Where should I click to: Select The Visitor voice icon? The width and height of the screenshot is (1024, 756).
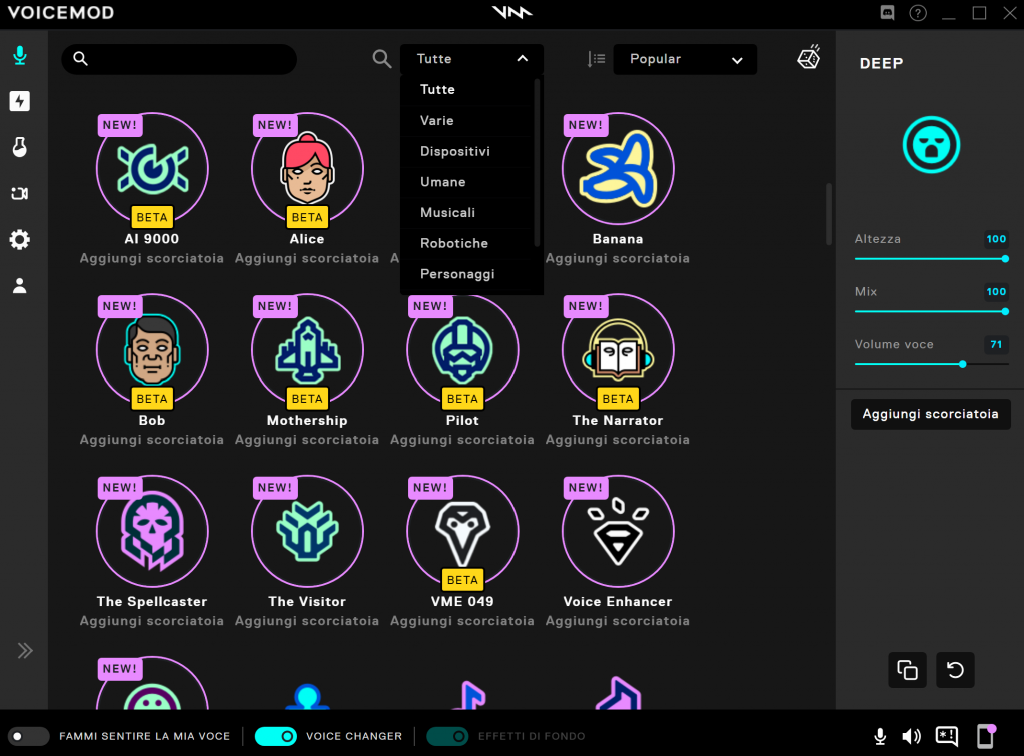coord(307,531)
